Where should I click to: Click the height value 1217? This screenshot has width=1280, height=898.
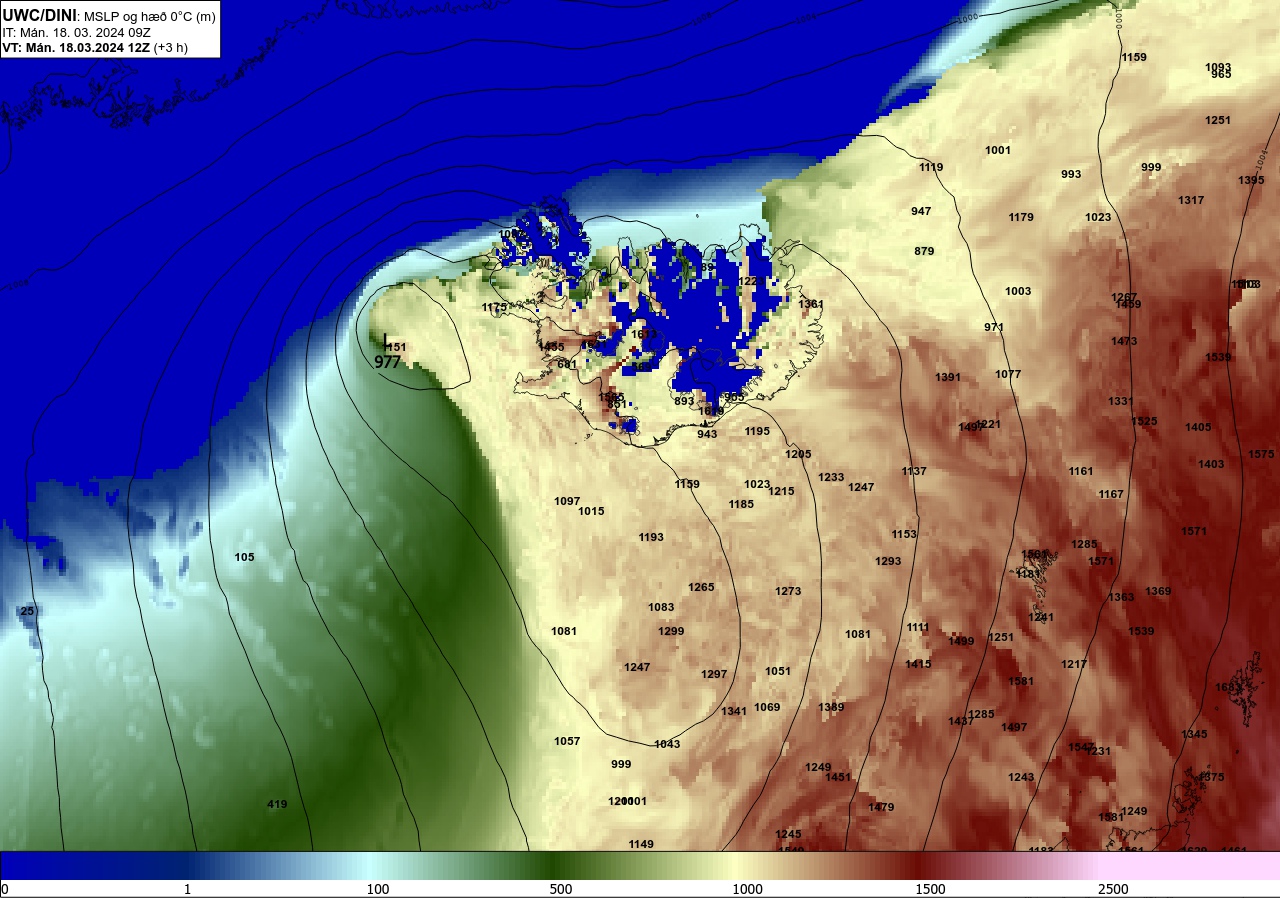click(1074, 664)
